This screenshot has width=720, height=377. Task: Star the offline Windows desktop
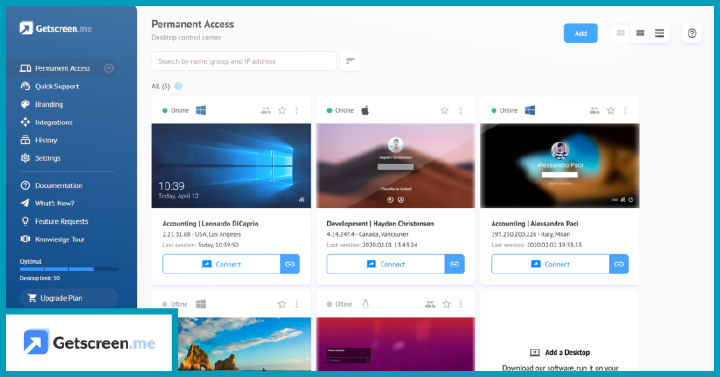click(282, 304)
